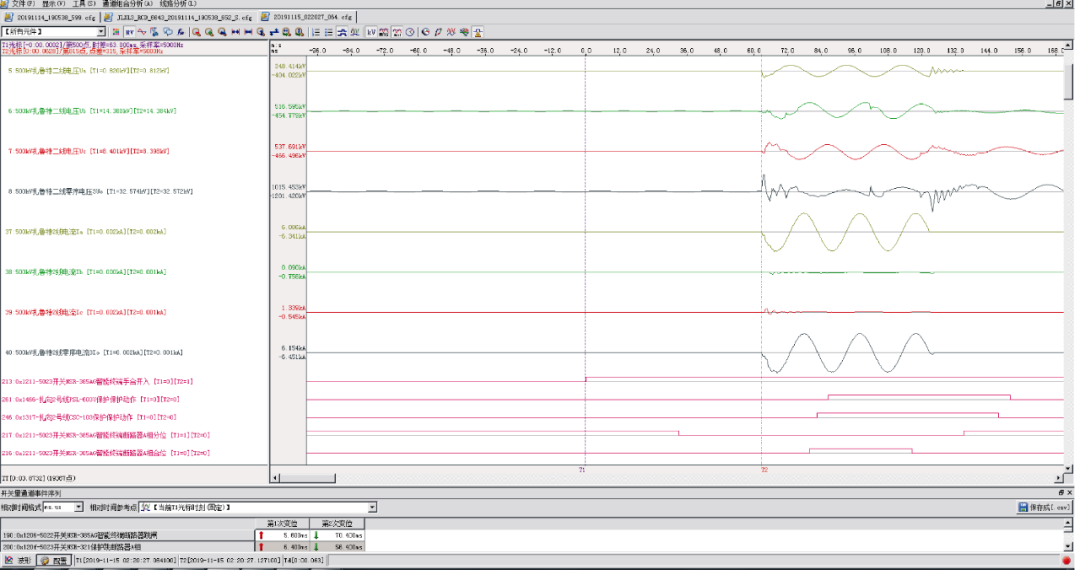This screenshot has height=575, width=1080.
Task: Click the red record indicator in status bar
Action: (1066, 561)
